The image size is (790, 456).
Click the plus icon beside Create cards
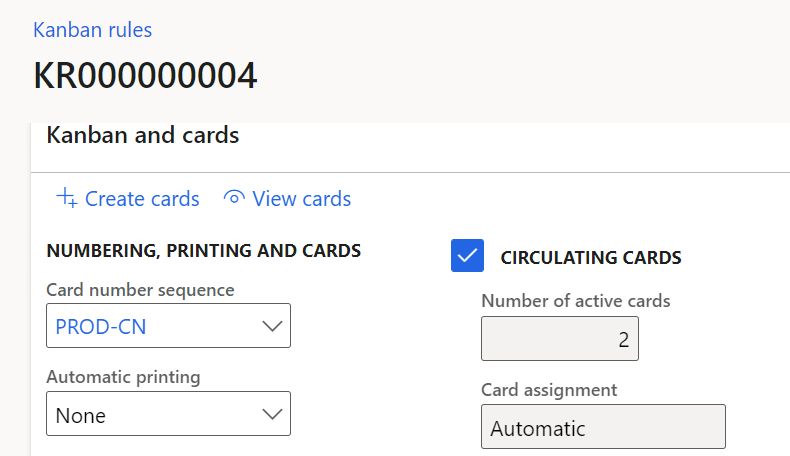click(x=67, y=198)
